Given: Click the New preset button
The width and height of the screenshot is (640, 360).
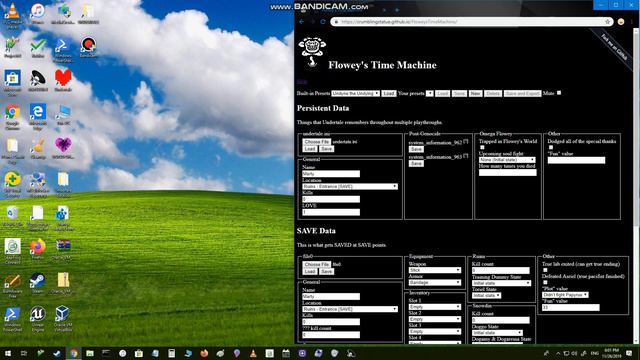Looking at the screenshot, I should [475, 93].
